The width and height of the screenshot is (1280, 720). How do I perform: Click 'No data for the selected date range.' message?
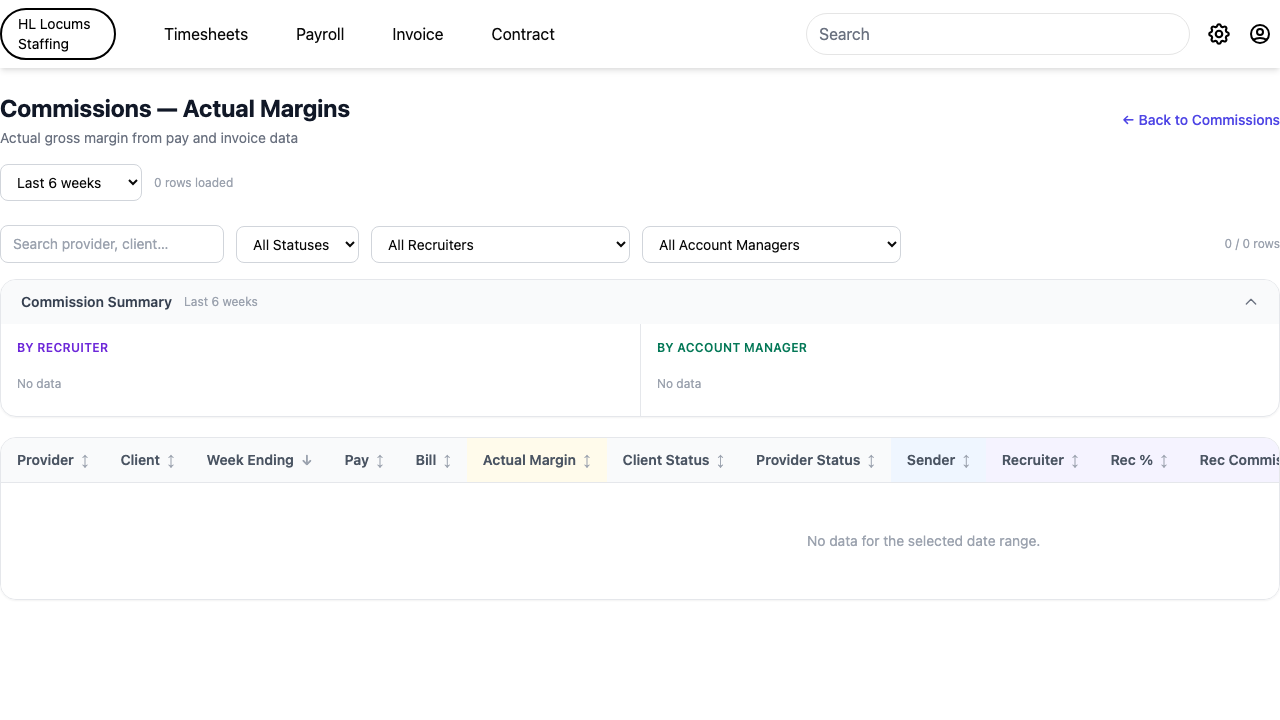pos(923,541)
